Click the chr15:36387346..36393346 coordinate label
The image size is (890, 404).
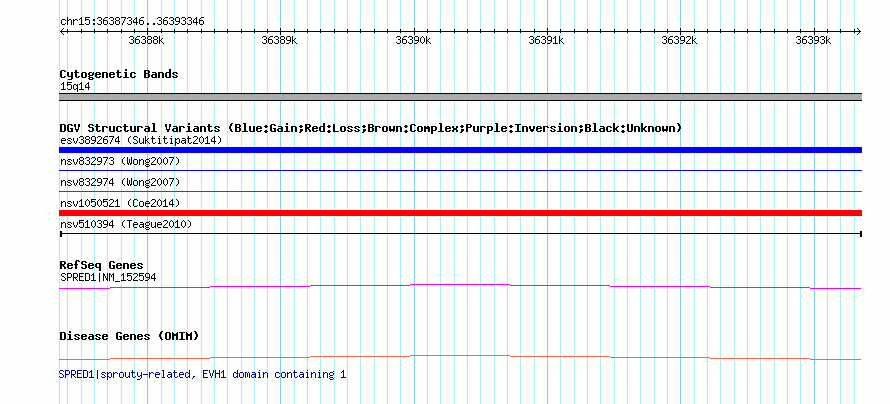click(x=132, y=22)
